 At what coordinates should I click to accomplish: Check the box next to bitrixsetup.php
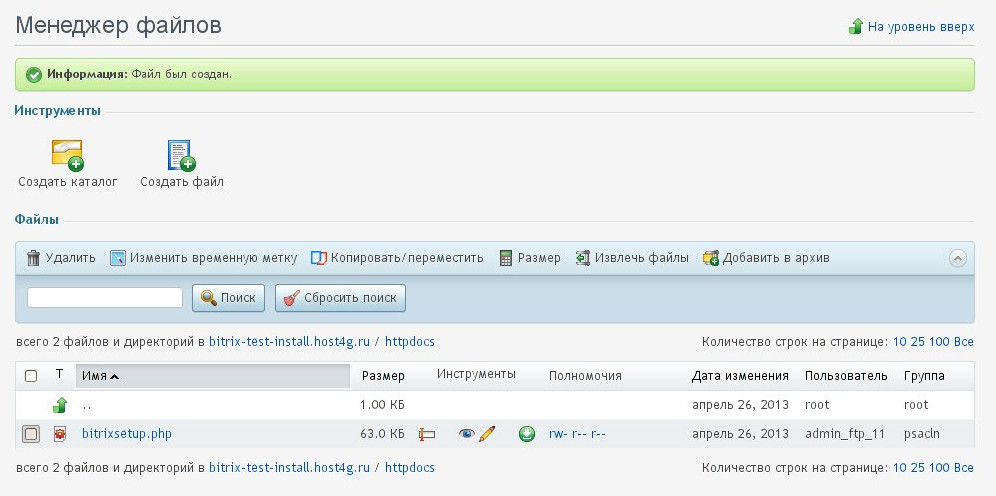pyautogui.click(x=30, y=434)
